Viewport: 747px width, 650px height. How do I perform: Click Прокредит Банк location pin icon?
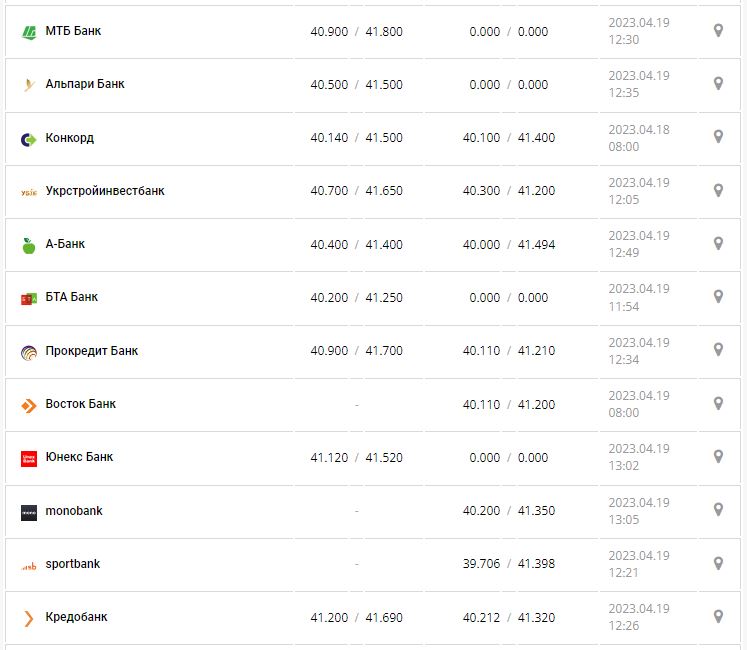click(x=717, y=350)
